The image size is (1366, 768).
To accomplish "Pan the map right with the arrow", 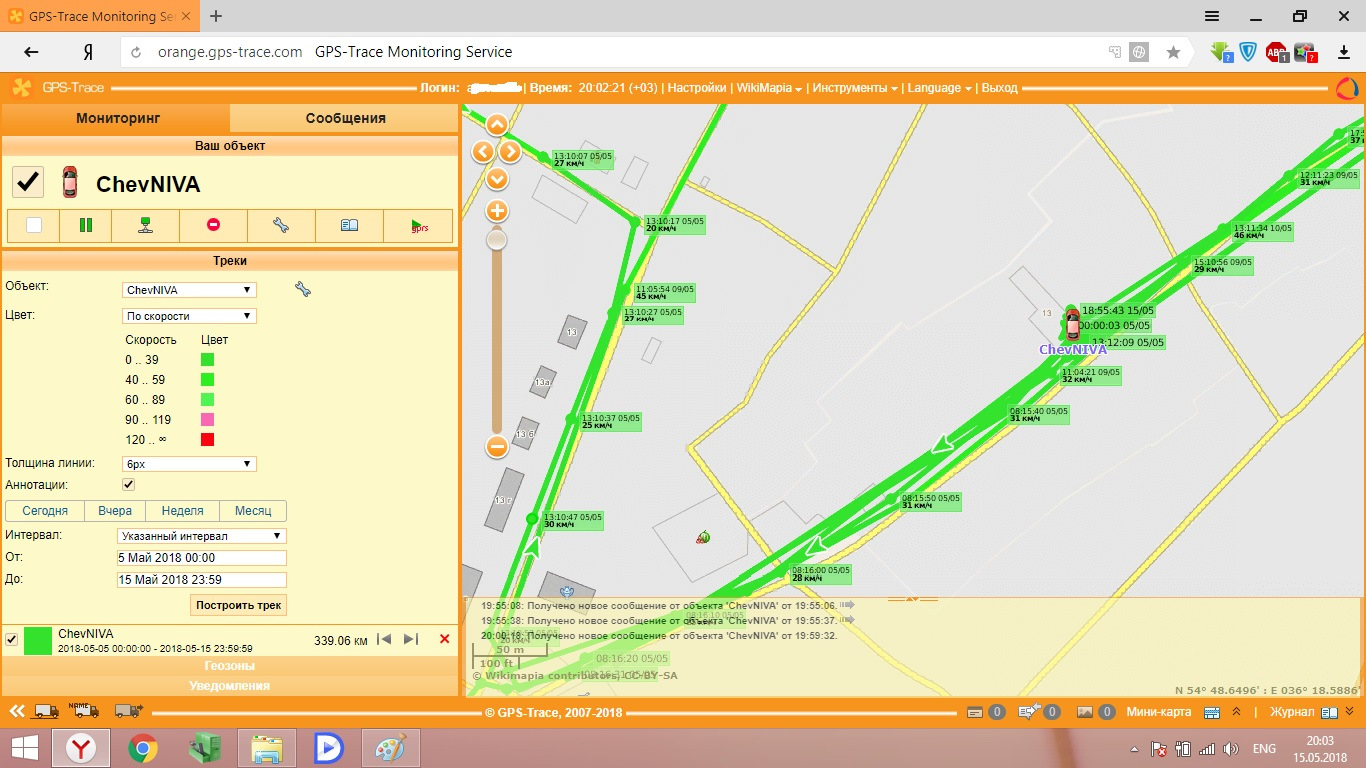I will pos(510,152).
